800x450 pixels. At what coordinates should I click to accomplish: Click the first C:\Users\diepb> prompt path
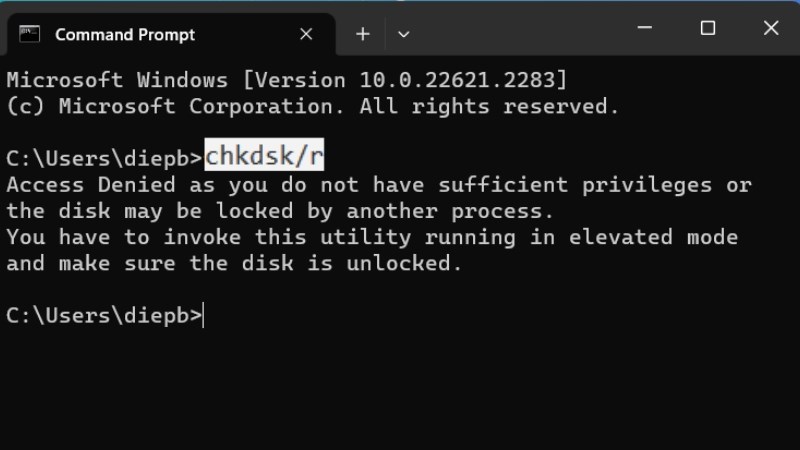102,158
